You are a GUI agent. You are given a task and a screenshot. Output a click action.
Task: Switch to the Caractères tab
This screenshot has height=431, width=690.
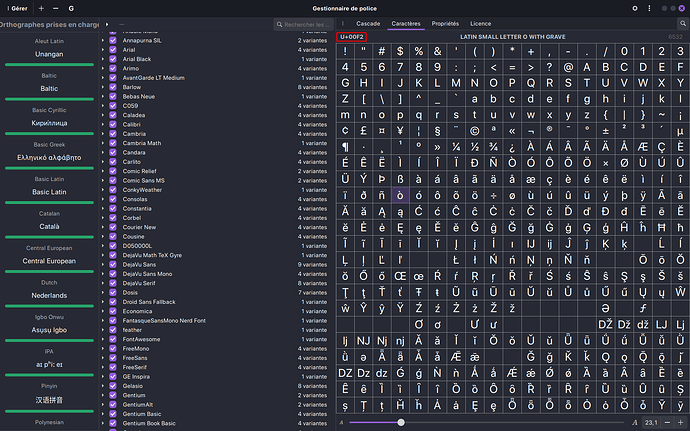tap(406, 24)
